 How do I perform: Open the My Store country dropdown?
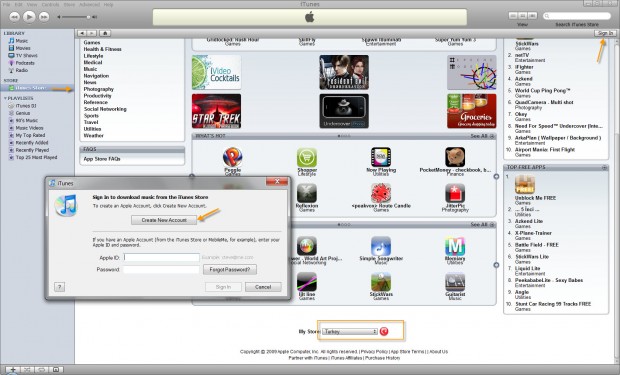(350, 331)
